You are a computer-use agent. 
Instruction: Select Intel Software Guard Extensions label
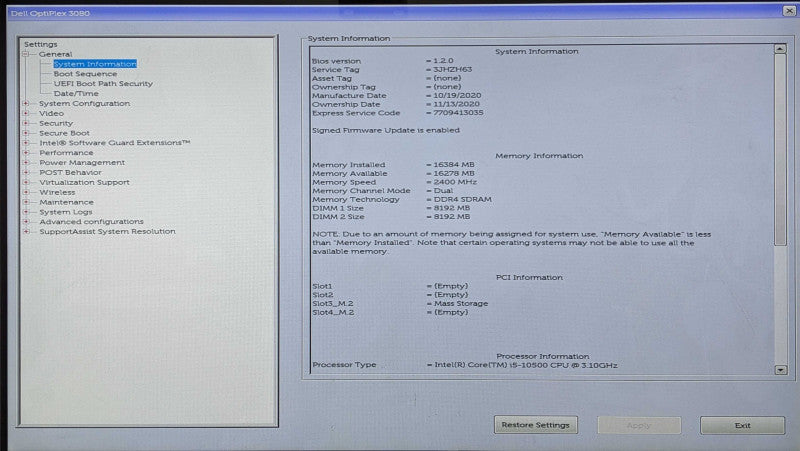pos(114,143)
